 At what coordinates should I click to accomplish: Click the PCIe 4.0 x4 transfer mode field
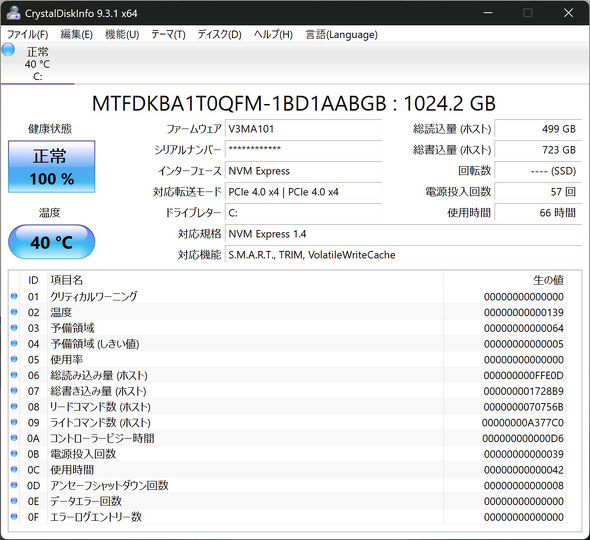[304, 192]
